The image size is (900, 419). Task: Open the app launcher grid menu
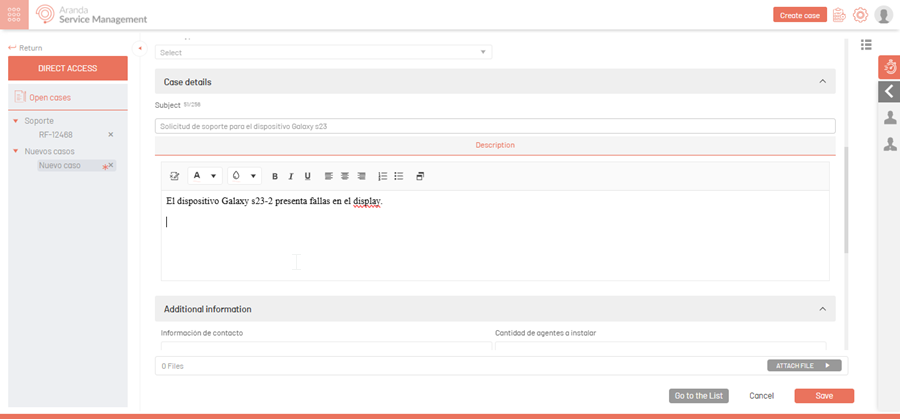[14, 14]
